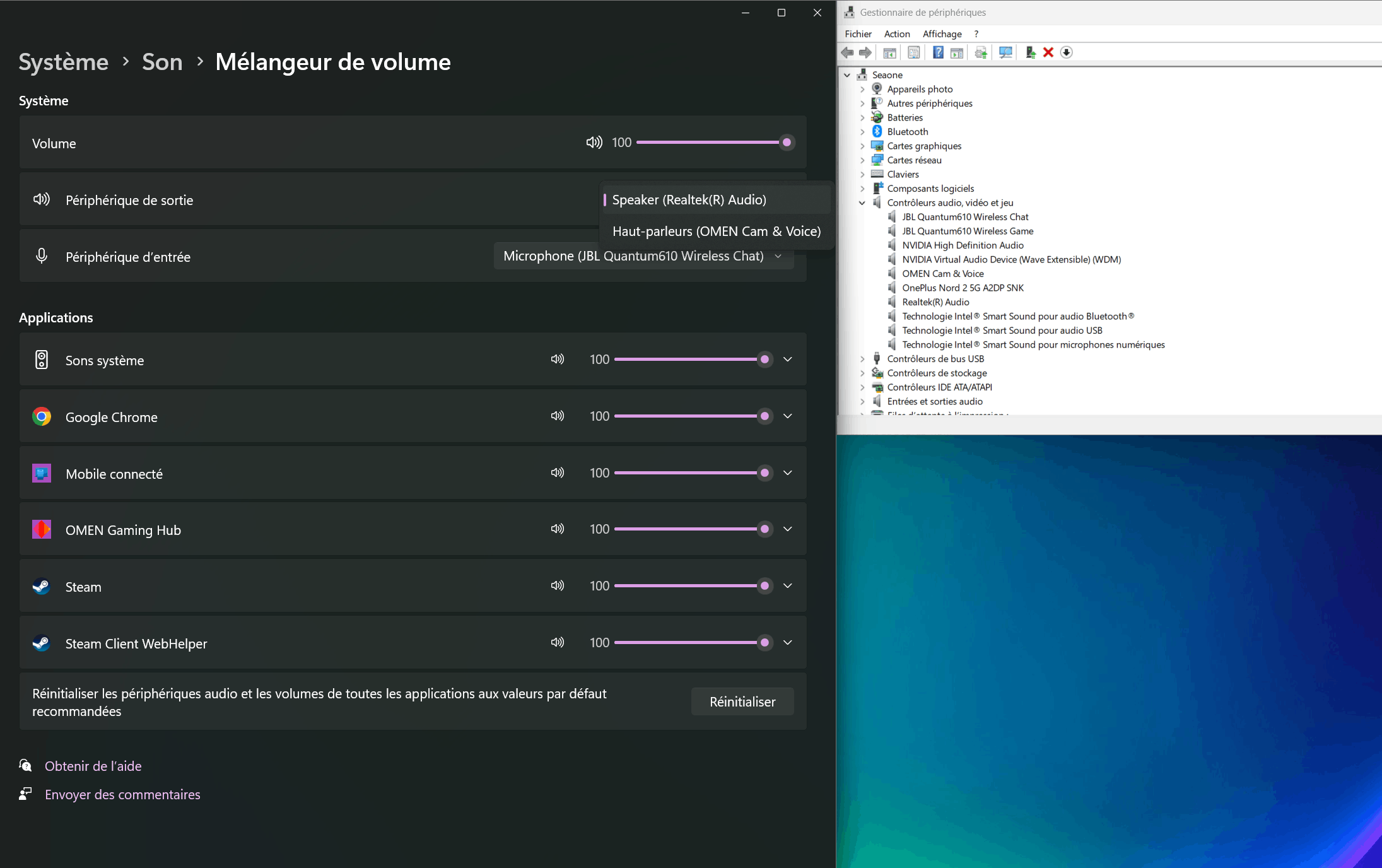Click the Properties toolbar icon in Device Manager

point(913,52)
